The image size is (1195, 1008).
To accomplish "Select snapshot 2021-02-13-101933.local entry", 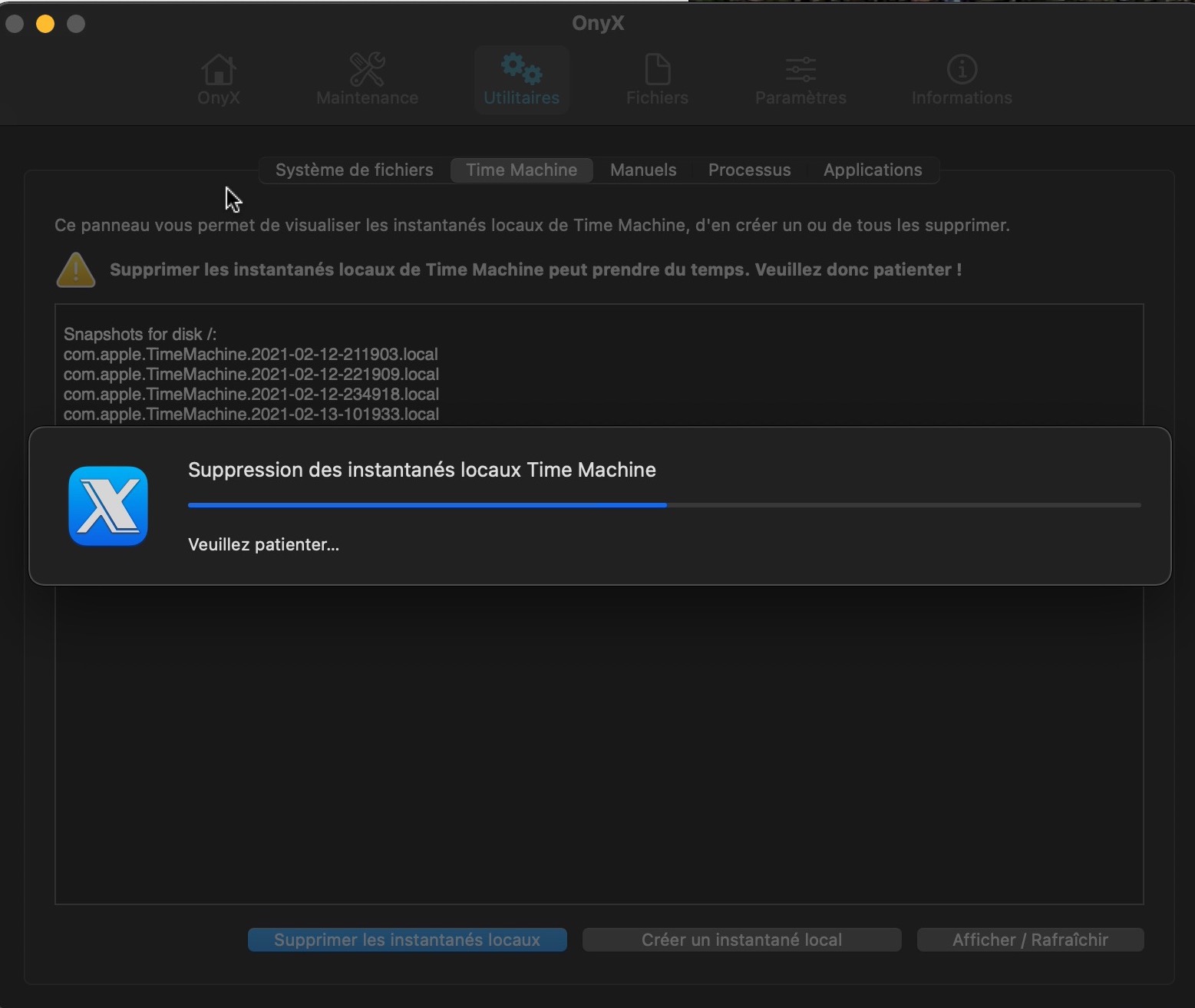I will coord(252,414).
